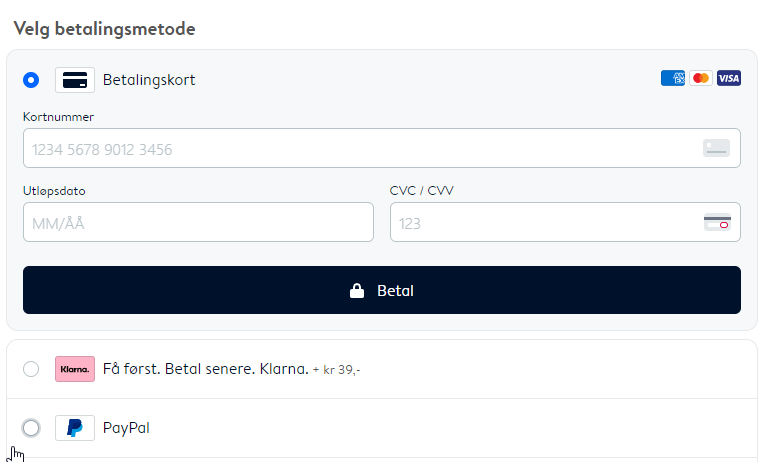The height and width of the screenshot is (462, 762).
Task: Click the credit card icon beside Betalingskort
Action: [x=75, y=80]
